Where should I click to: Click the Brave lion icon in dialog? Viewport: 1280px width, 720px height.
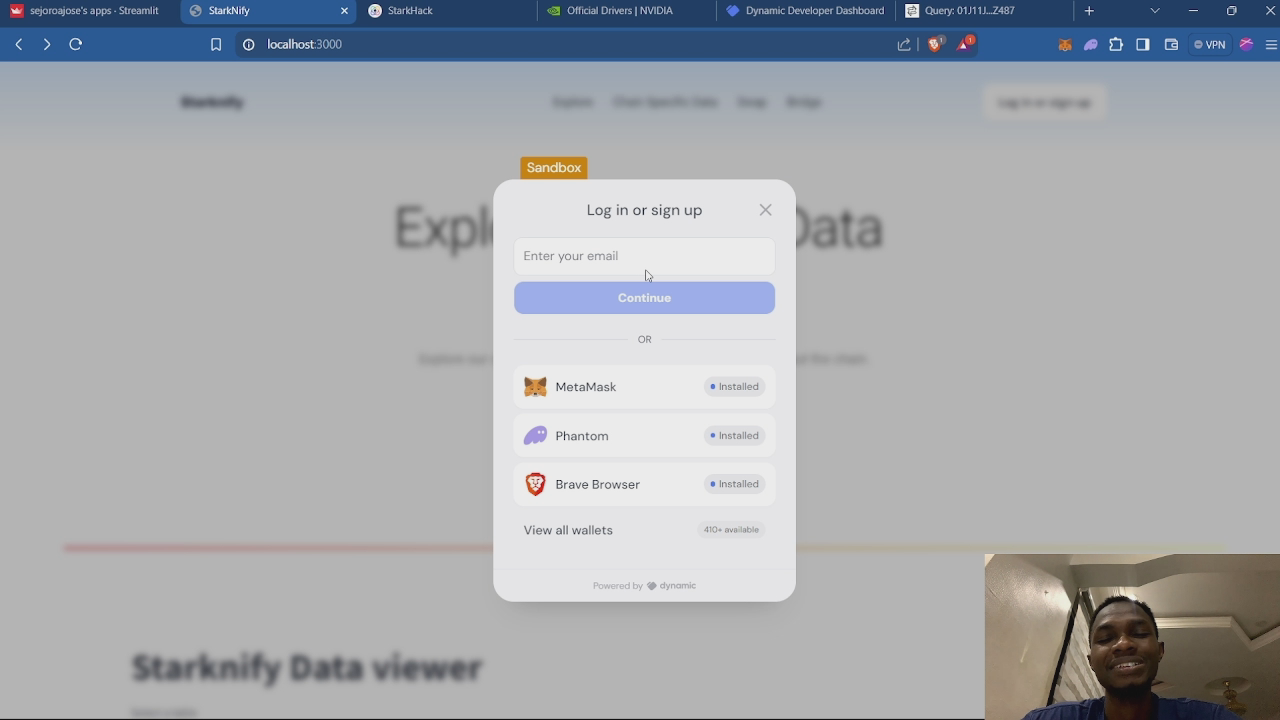[x=535, y=484]
